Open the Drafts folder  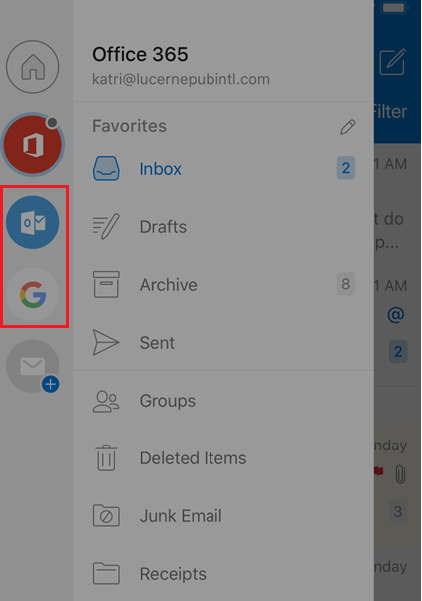pos(223,227)
